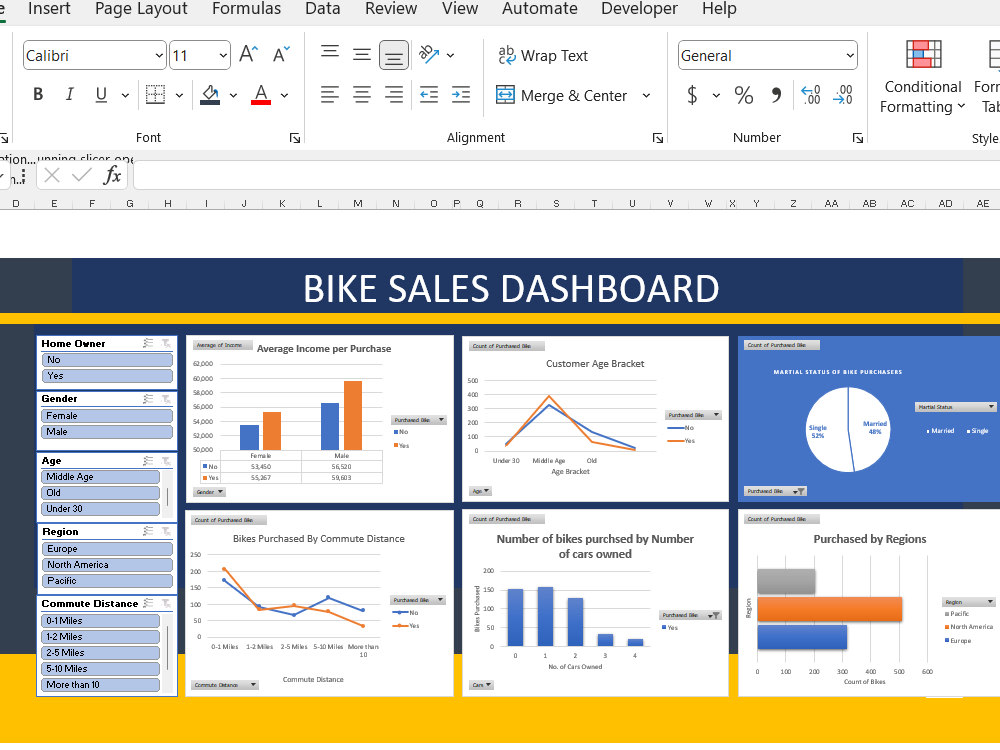
Task: Open Review ribbon tab
Action: (x=391, y=9)
